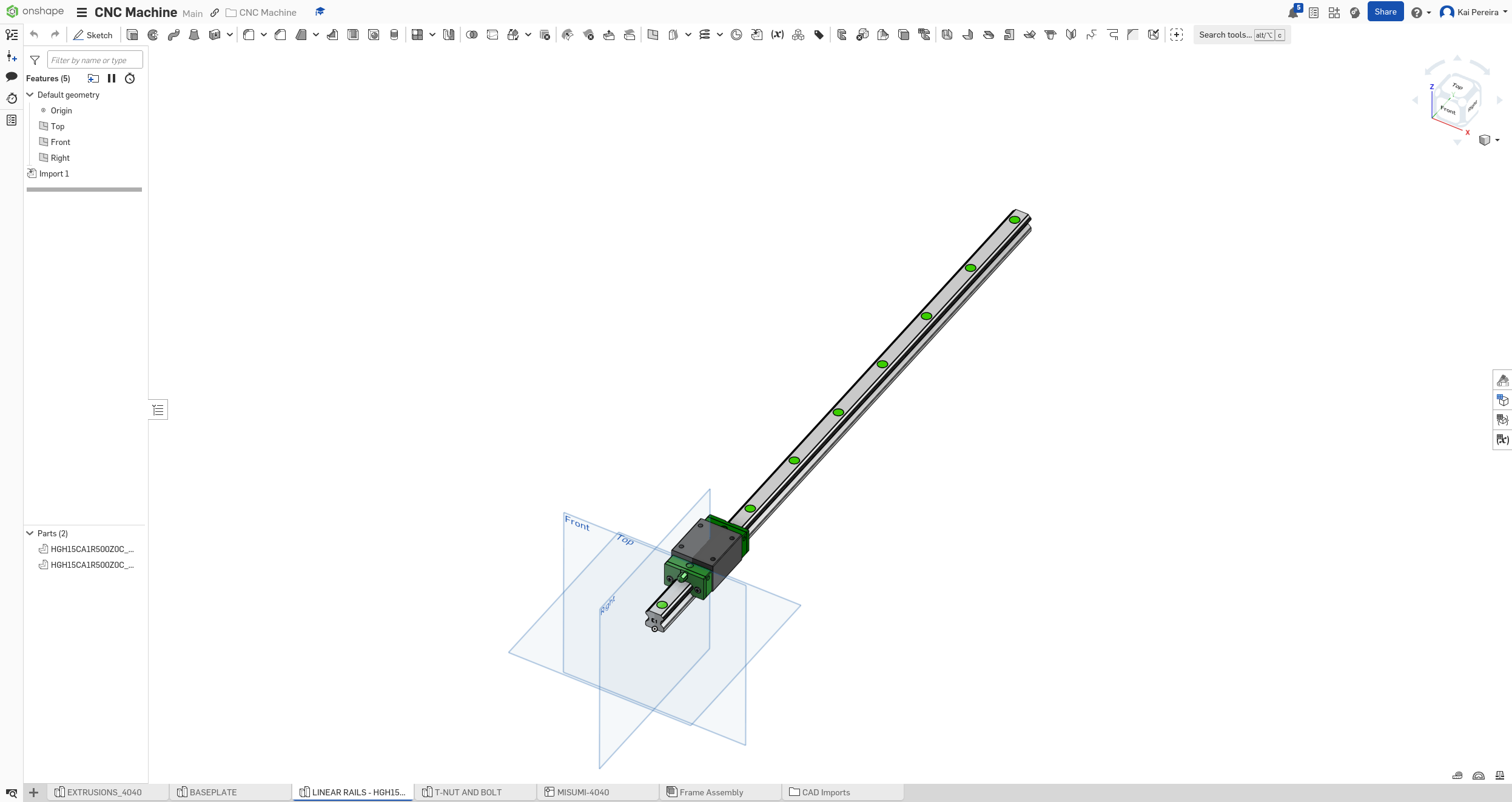Viewport: 1512px width, 802px height.
Task: Open the Mass properties tool
Action: [x=1499, y=775]
